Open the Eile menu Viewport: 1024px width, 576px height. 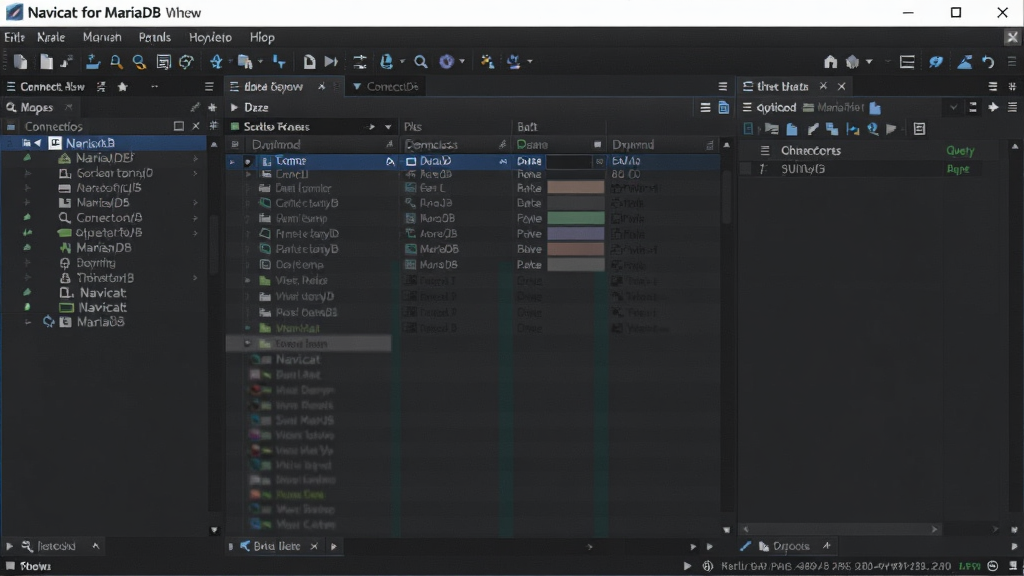coord(14,37)
